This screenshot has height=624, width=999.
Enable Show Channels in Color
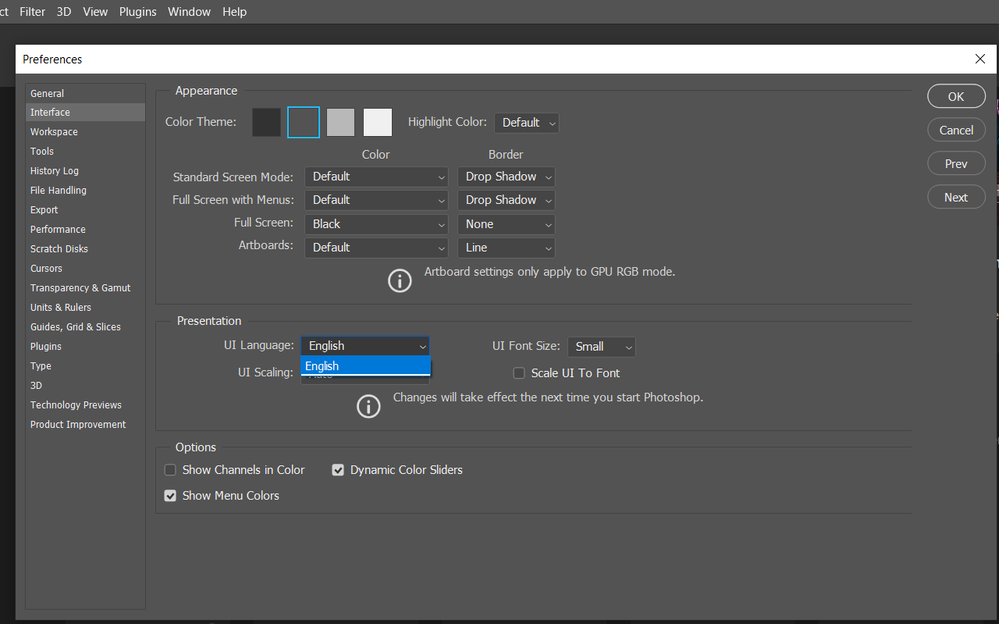point(170,470)
